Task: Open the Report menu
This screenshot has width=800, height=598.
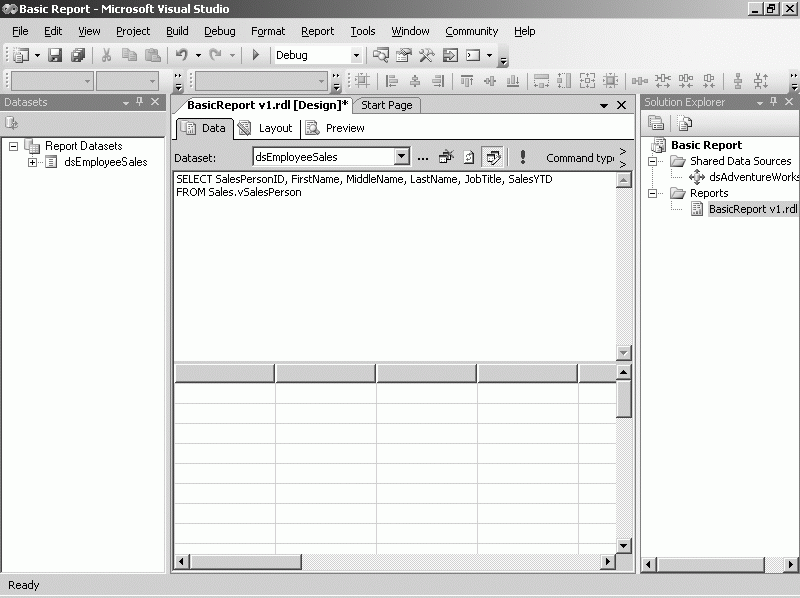Action: (317, 31)
